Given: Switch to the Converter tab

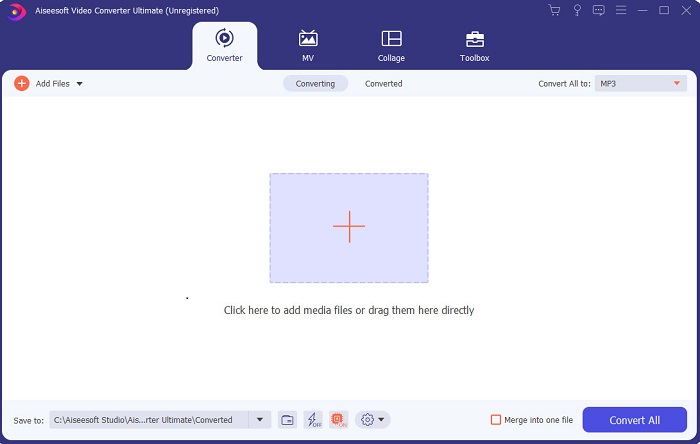Looking at the screenshot, I should pos(225,46).
